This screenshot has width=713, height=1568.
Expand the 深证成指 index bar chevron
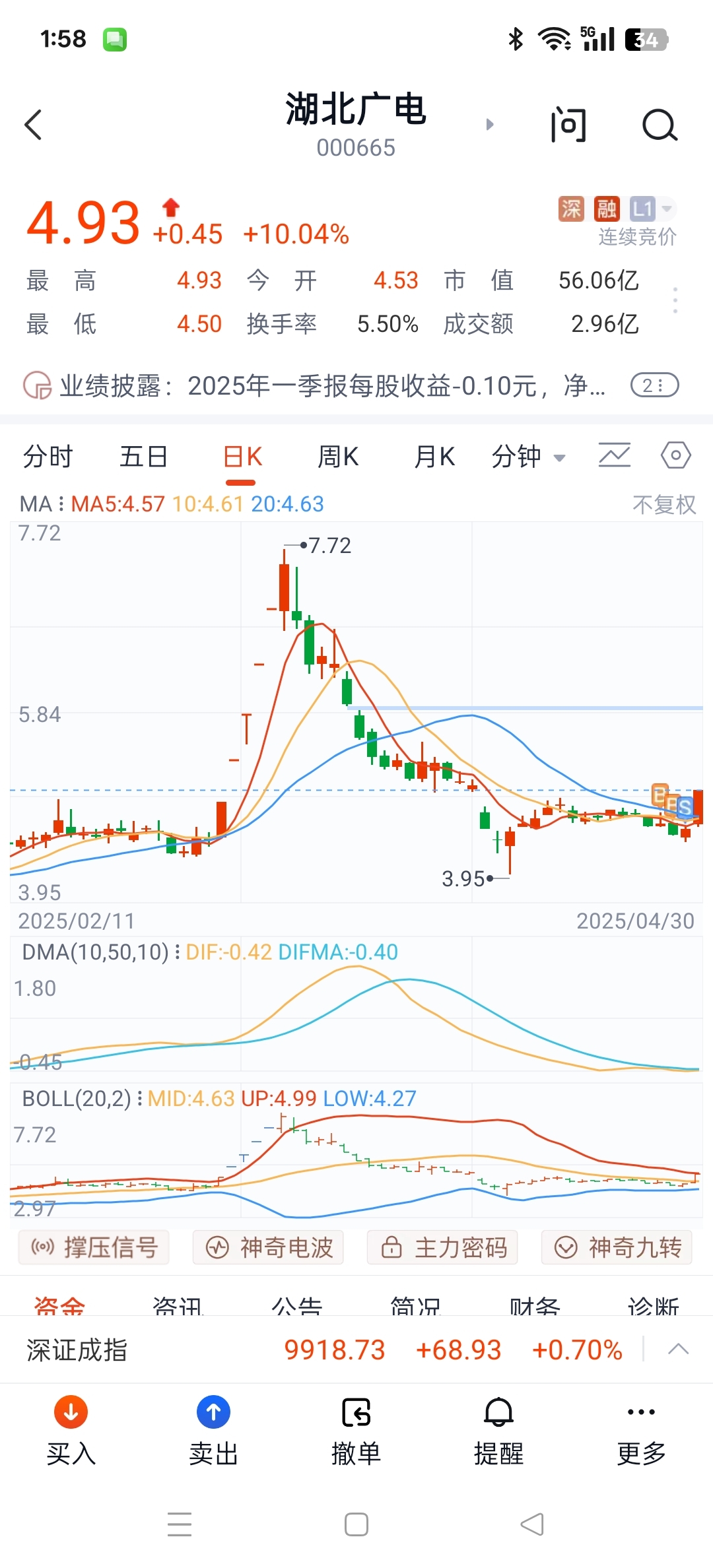click(x=678, y=1350)
